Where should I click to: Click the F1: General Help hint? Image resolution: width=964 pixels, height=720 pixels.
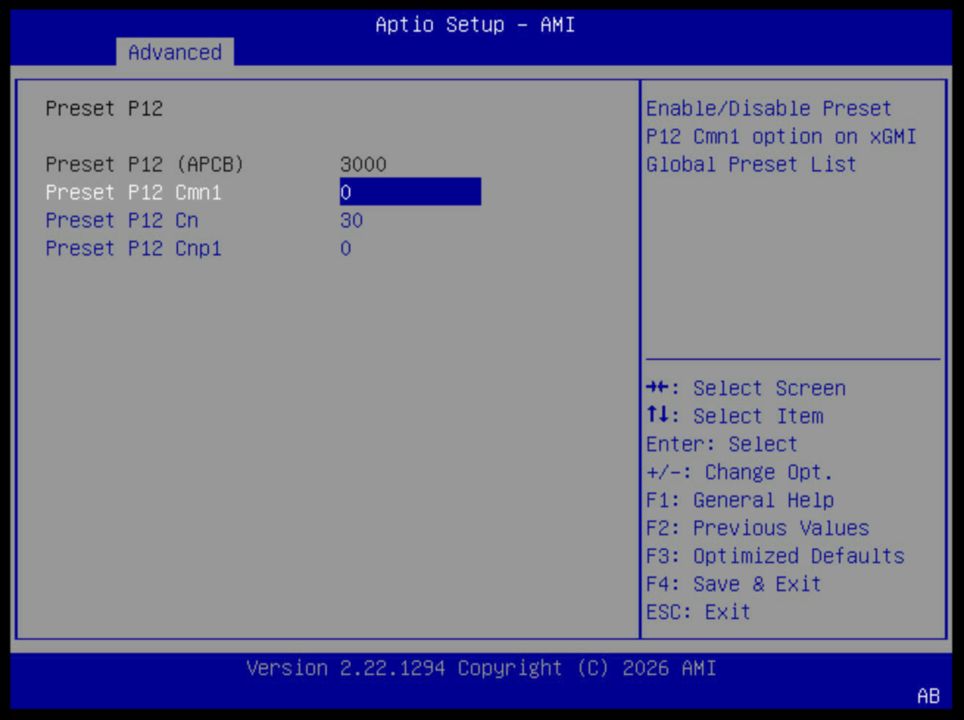pos(740,500)
